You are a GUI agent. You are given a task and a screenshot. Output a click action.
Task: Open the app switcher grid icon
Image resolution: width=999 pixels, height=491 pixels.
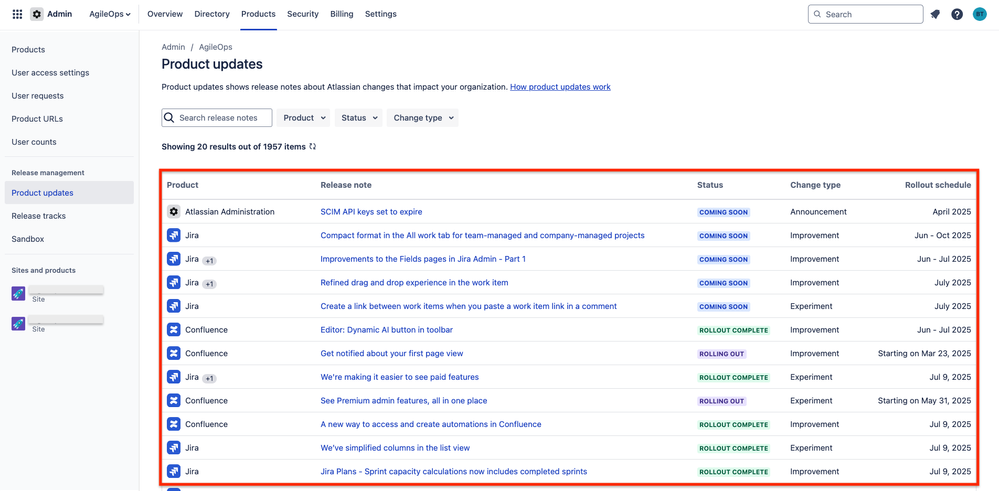tap(17, 14)
